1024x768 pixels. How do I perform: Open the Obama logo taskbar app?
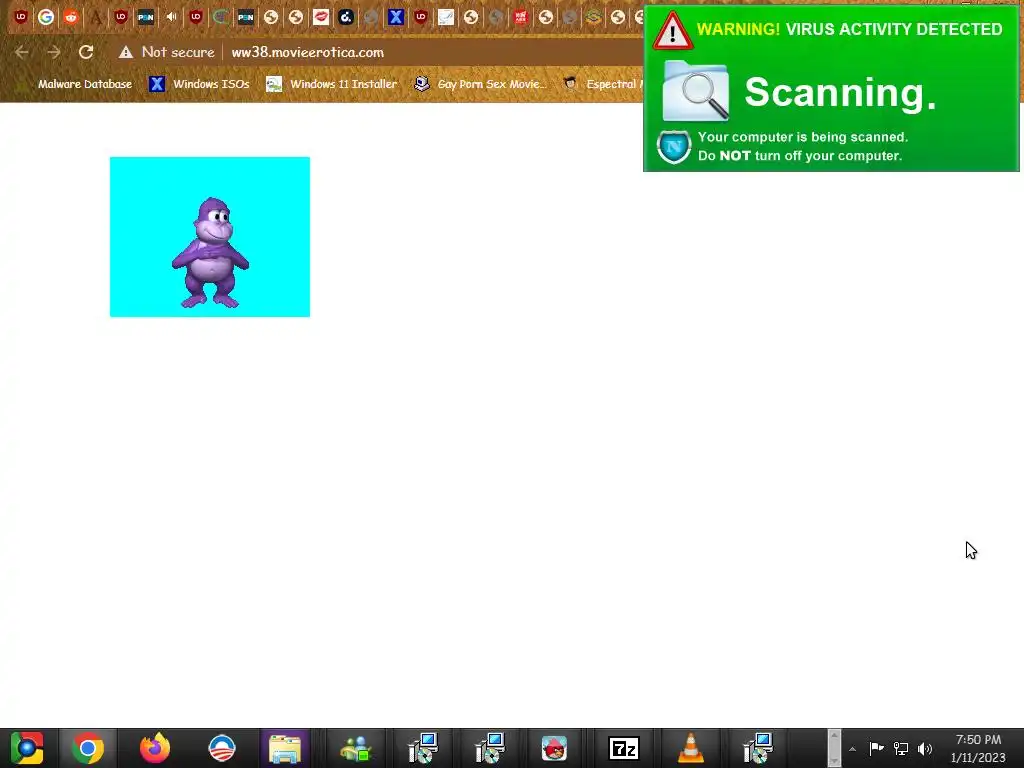(x=221, y=748)
